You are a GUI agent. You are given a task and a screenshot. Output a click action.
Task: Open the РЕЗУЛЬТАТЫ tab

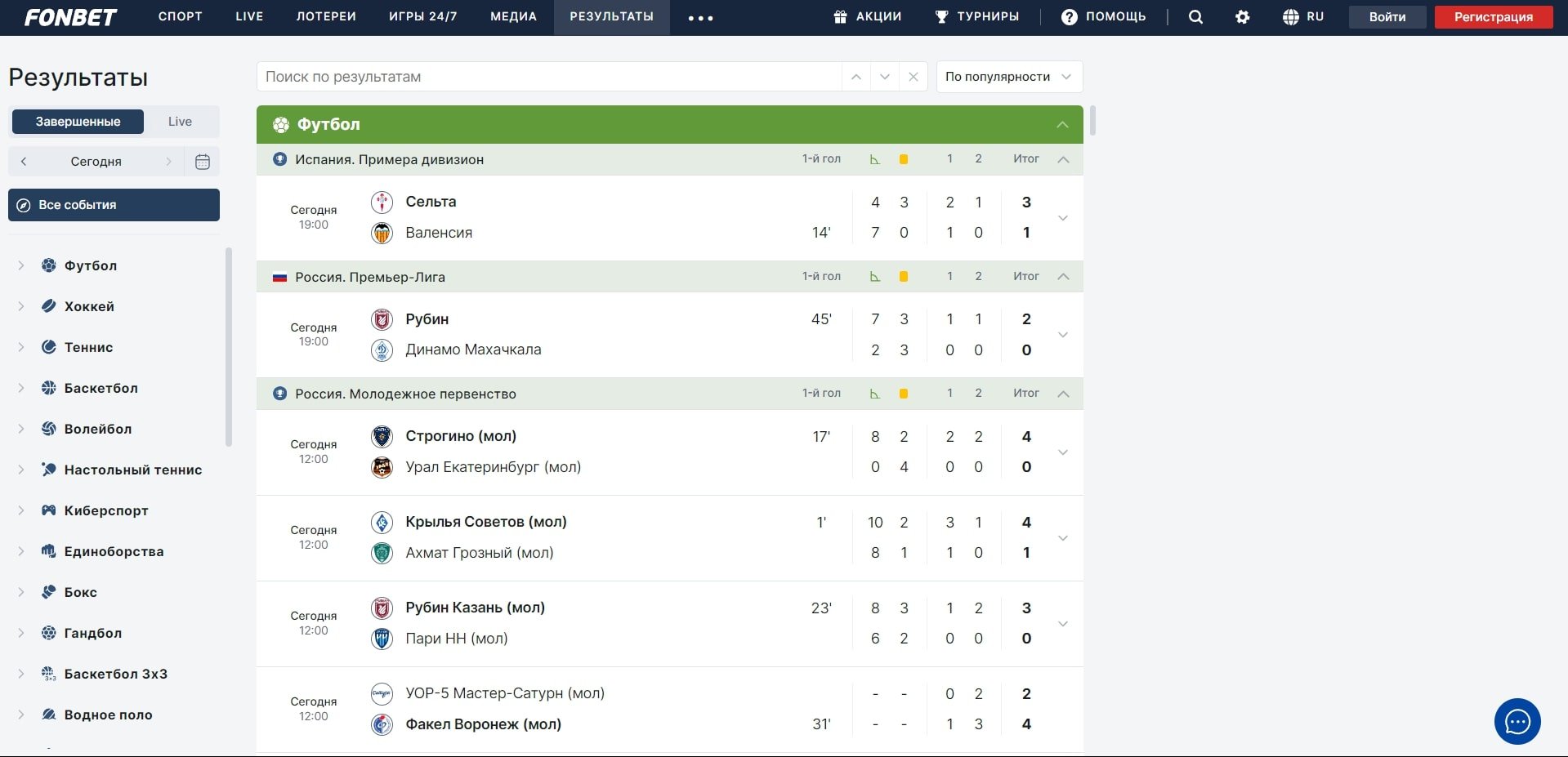612,17
